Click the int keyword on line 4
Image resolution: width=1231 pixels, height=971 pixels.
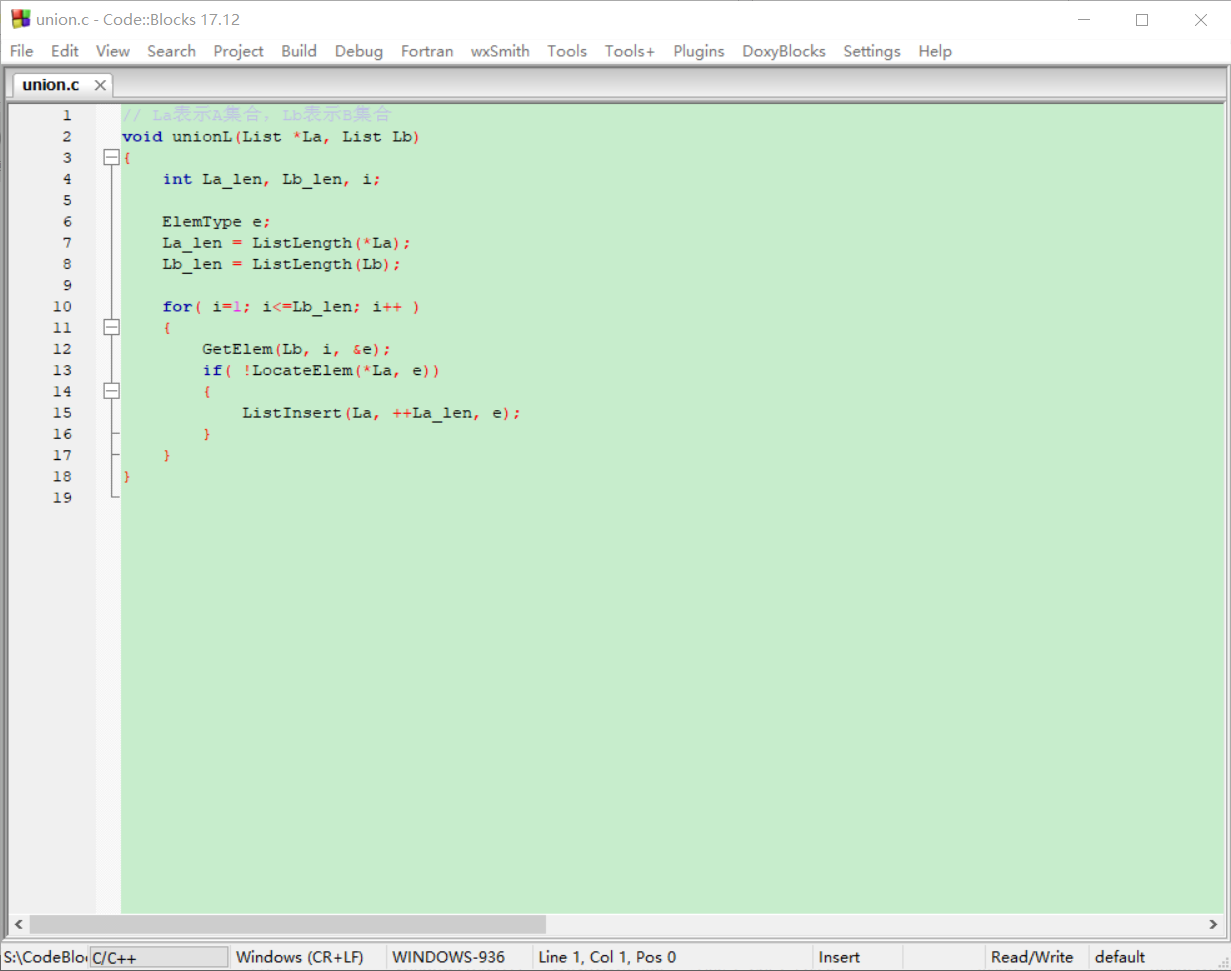pyautogui.click(x=177, y=179)
